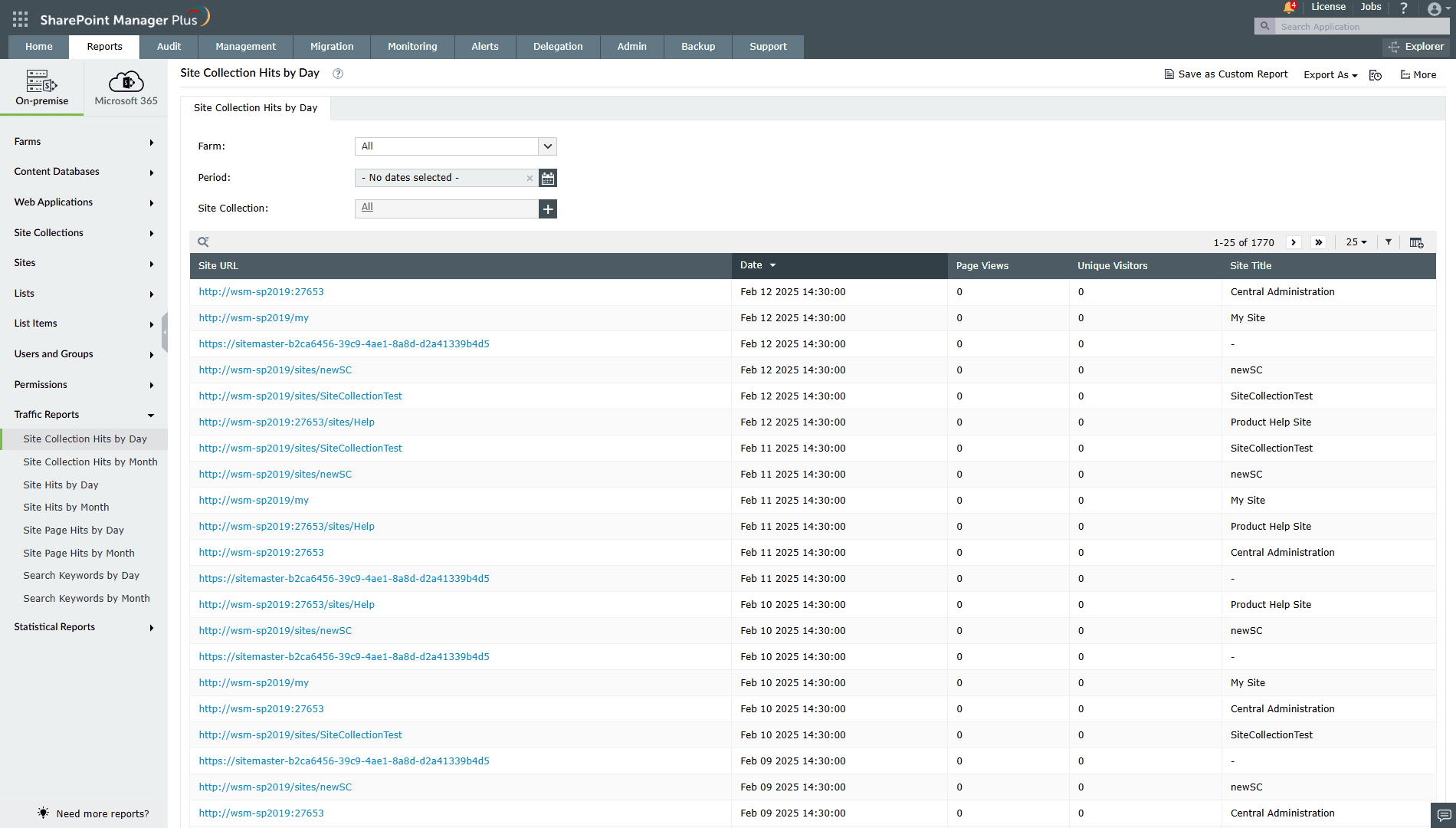Expand the Statistical Reports menu
1456x828 pixels.
tap(84, 627)
